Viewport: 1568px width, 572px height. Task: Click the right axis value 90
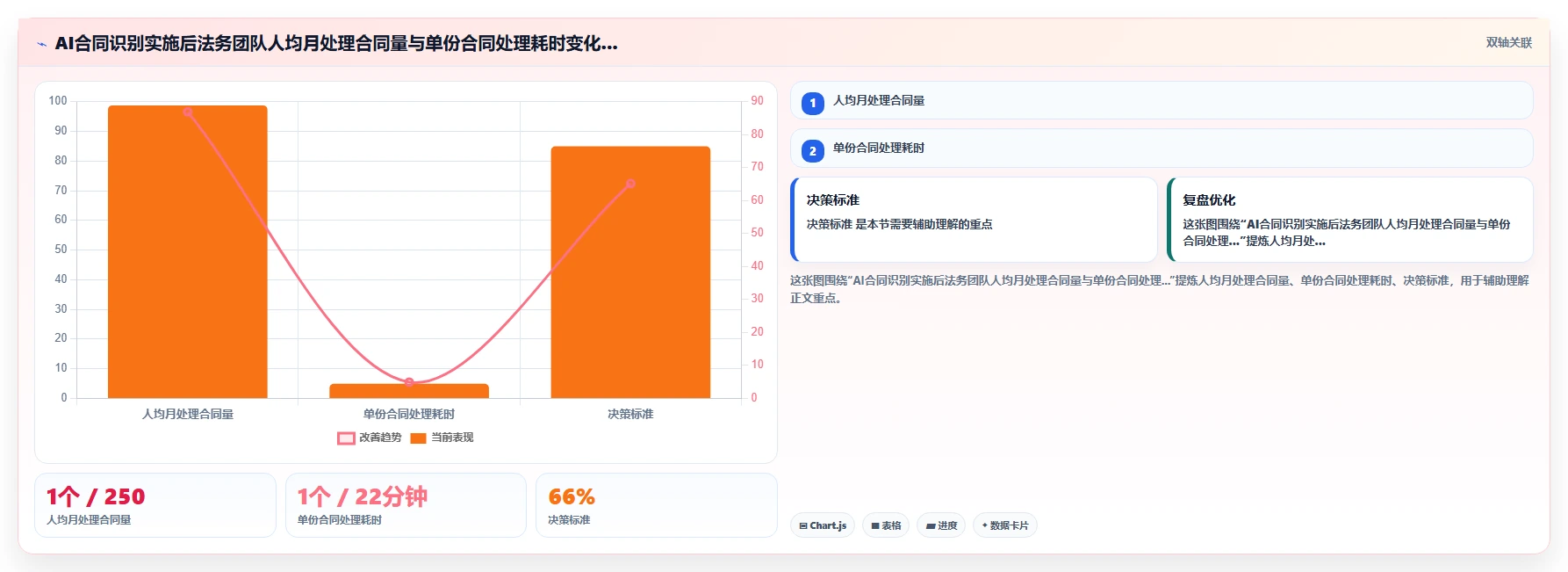(x=757, y=101)
